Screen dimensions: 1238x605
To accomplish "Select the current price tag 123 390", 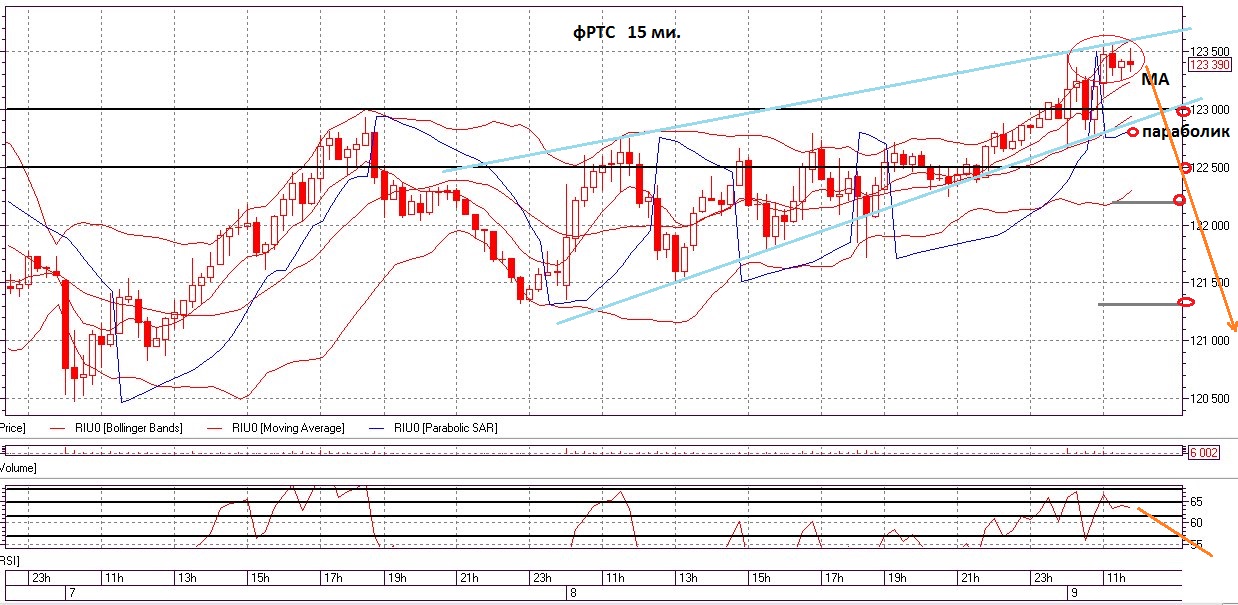I will 1210,64.
